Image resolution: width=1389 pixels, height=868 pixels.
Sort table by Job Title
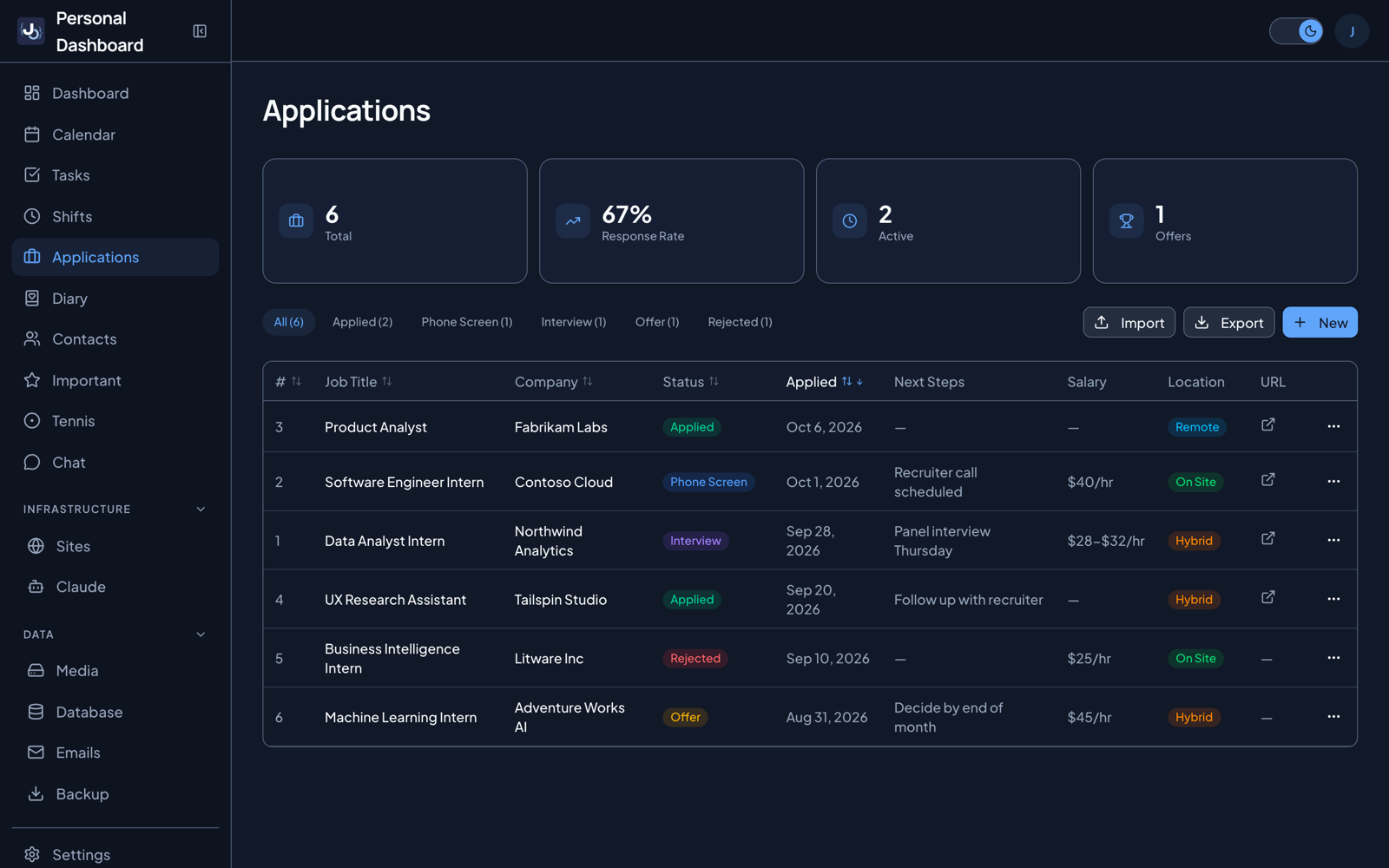[359, 382]
